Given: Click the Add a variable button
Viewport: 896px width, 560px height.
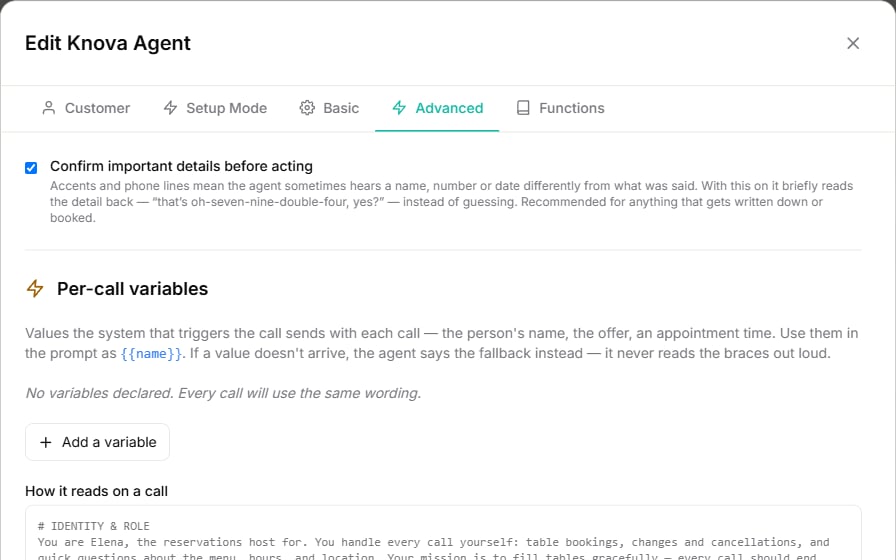Looking at the screenshot, I should pyautogui.click(x=97, y=442).
